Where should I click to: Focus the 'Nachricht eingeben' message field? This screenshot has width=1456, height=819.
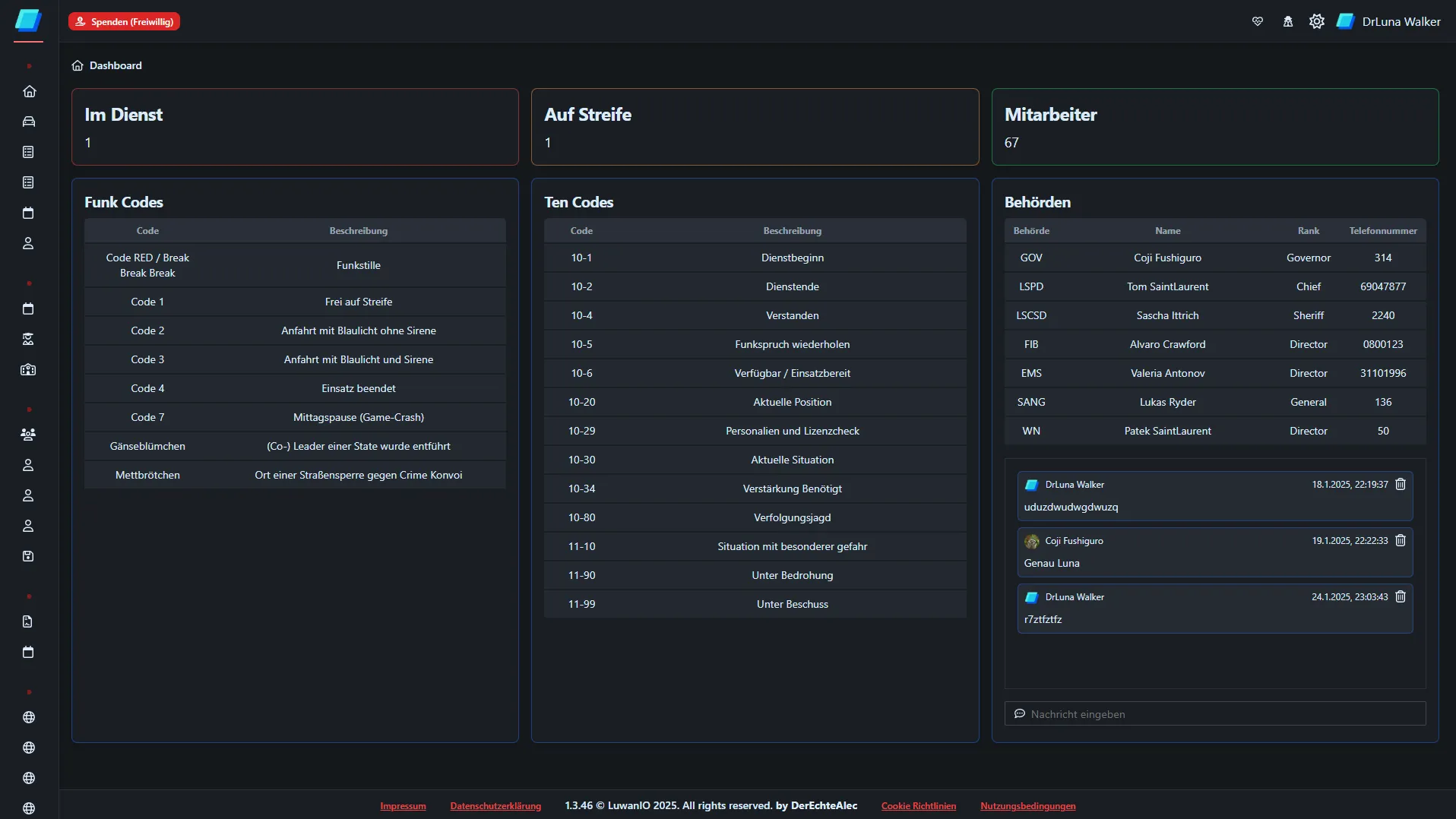coord(1216,714)
